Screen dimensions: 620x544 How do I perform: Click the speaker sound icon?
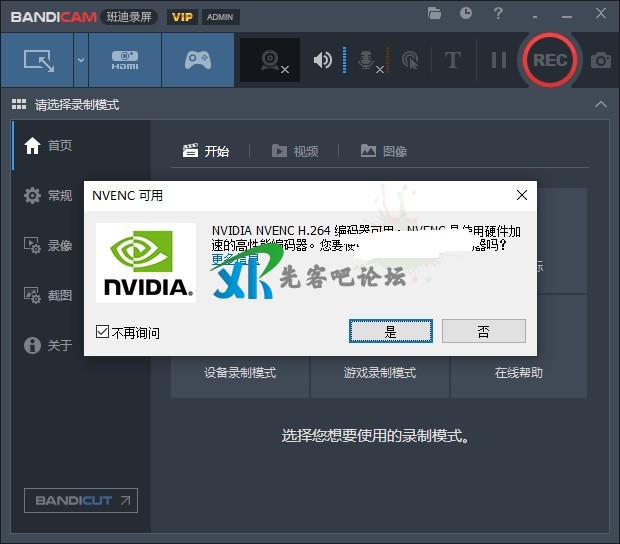coord(322,60)
